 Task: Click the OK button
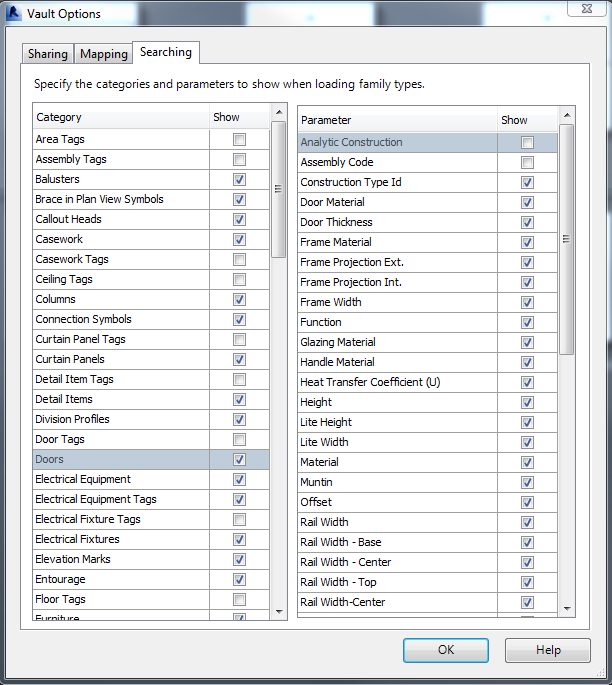(446, 650)
